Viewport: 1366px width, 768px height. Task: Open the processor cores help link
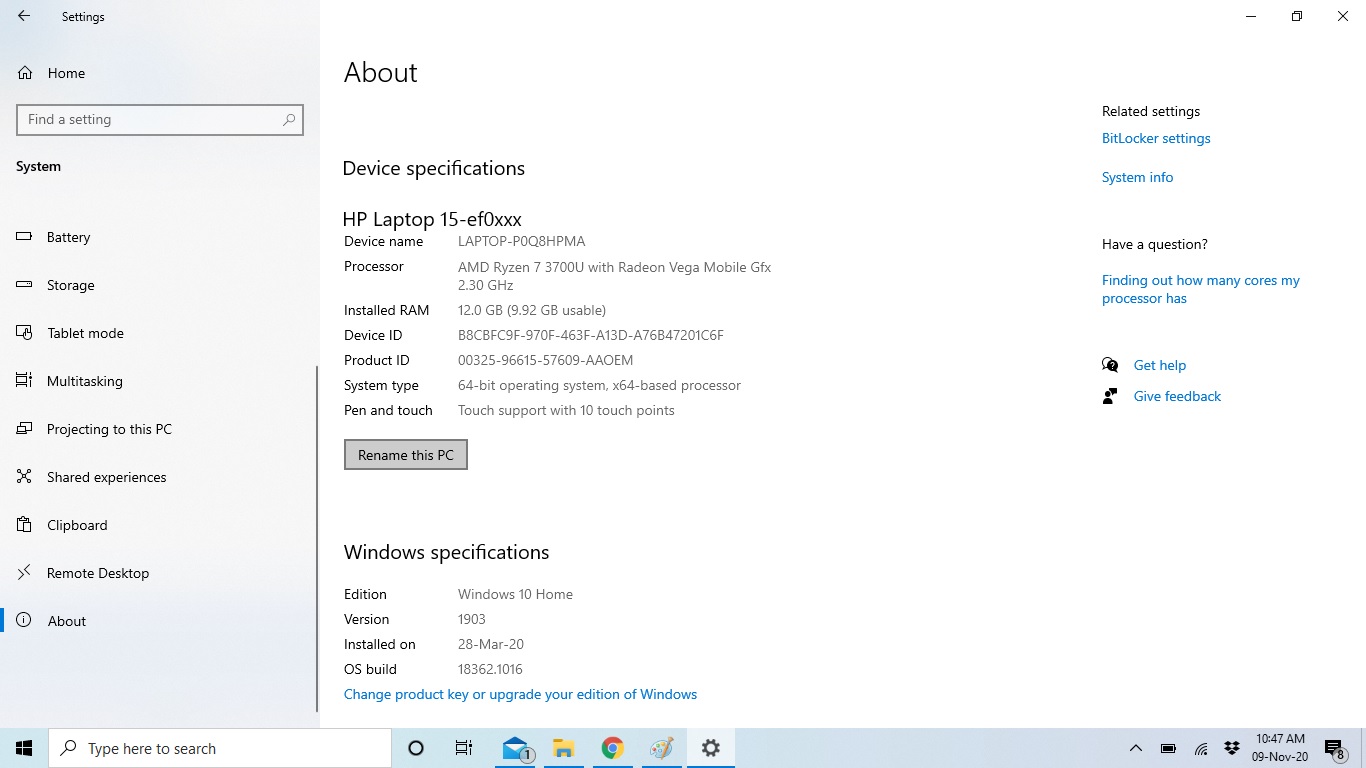pos(1201,289)
